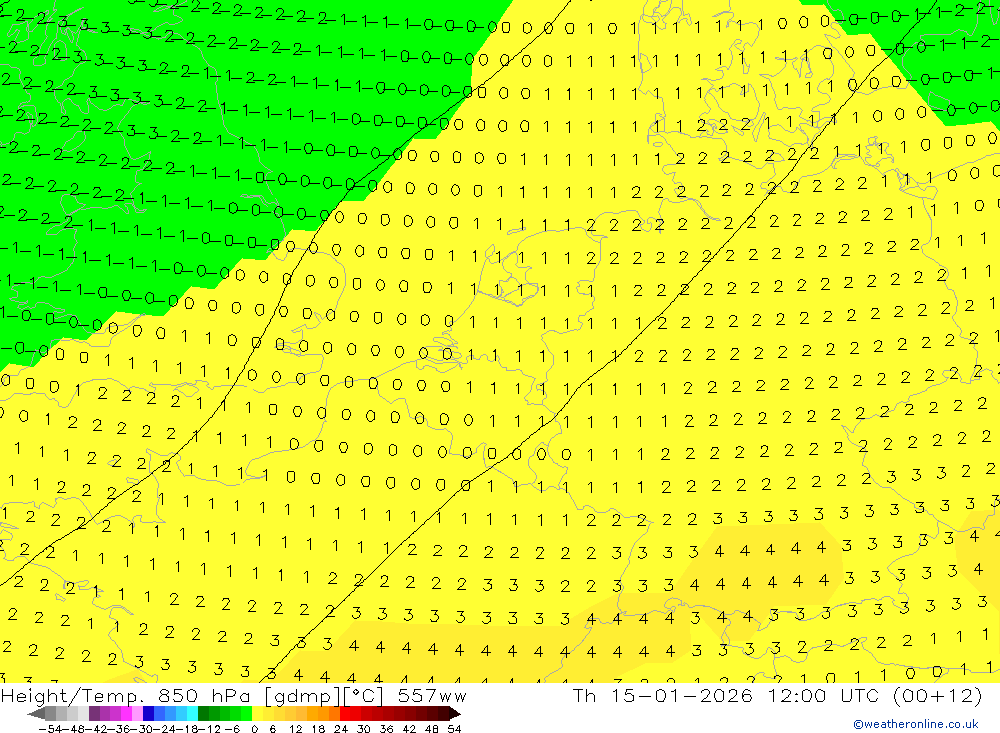1000x733 pixels.
Task: Select the bright red legend swatch above 24
Action: pyautogui.click(x=345, y=713)
